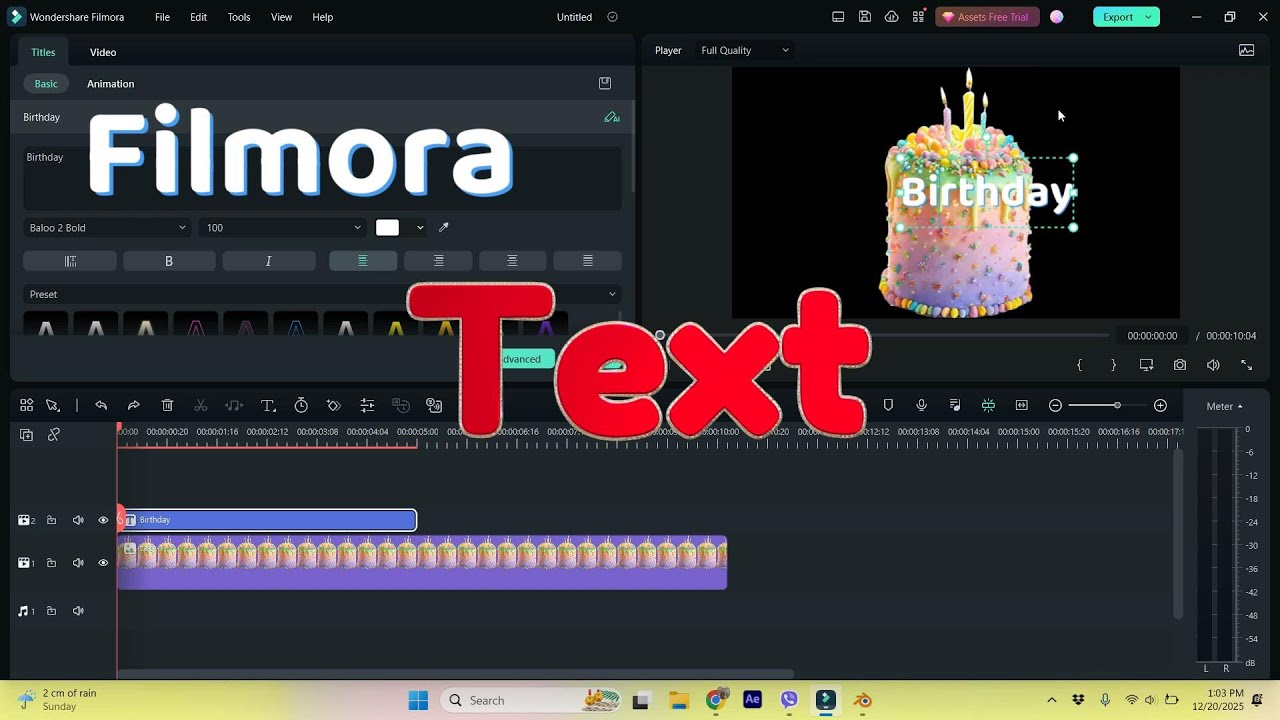Choose the selection pointer tool in timeline toolbar

click(x=53, y=405)
